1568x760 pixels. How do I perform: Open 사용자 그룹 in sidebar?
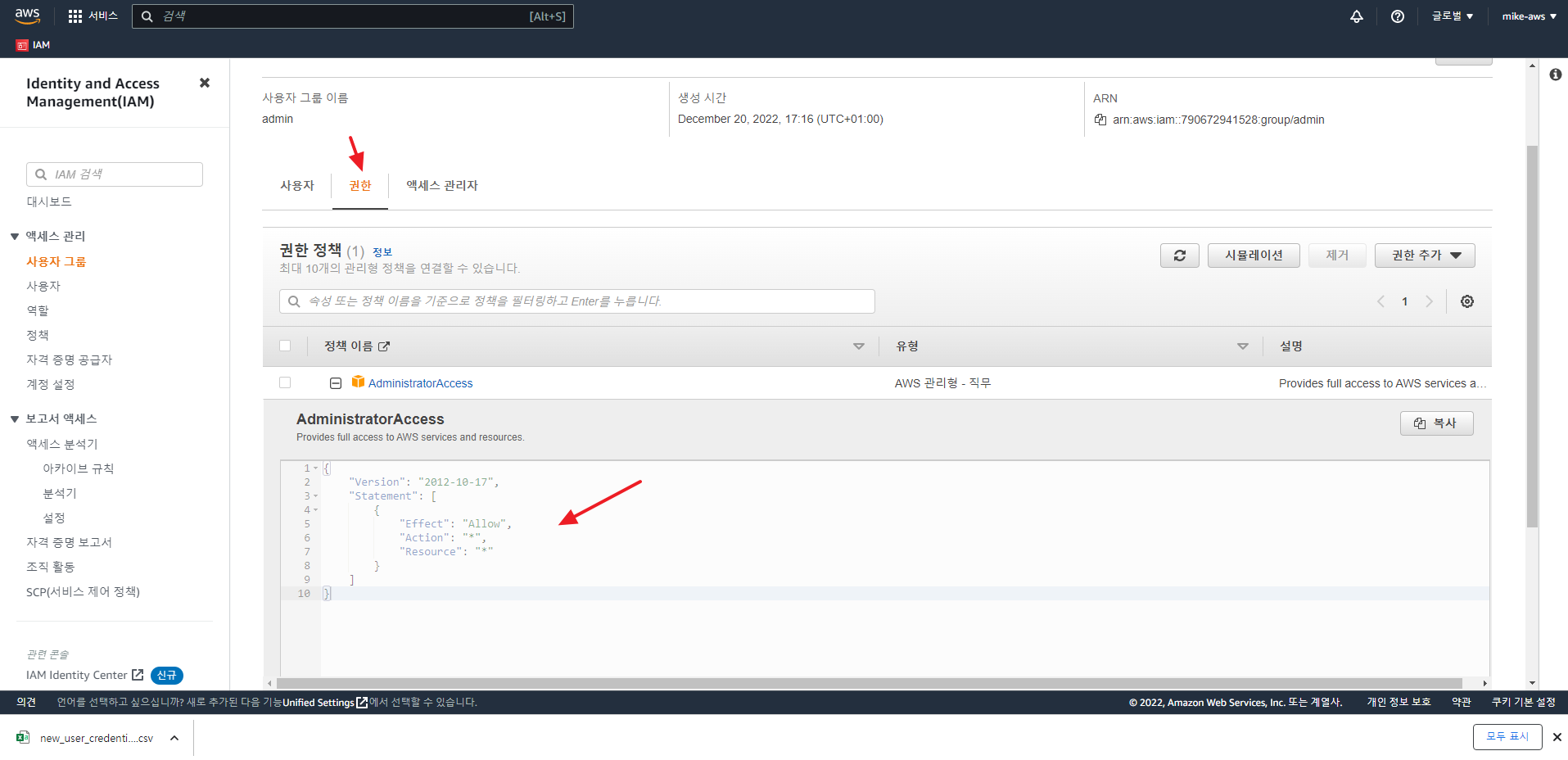click(56, 261)
